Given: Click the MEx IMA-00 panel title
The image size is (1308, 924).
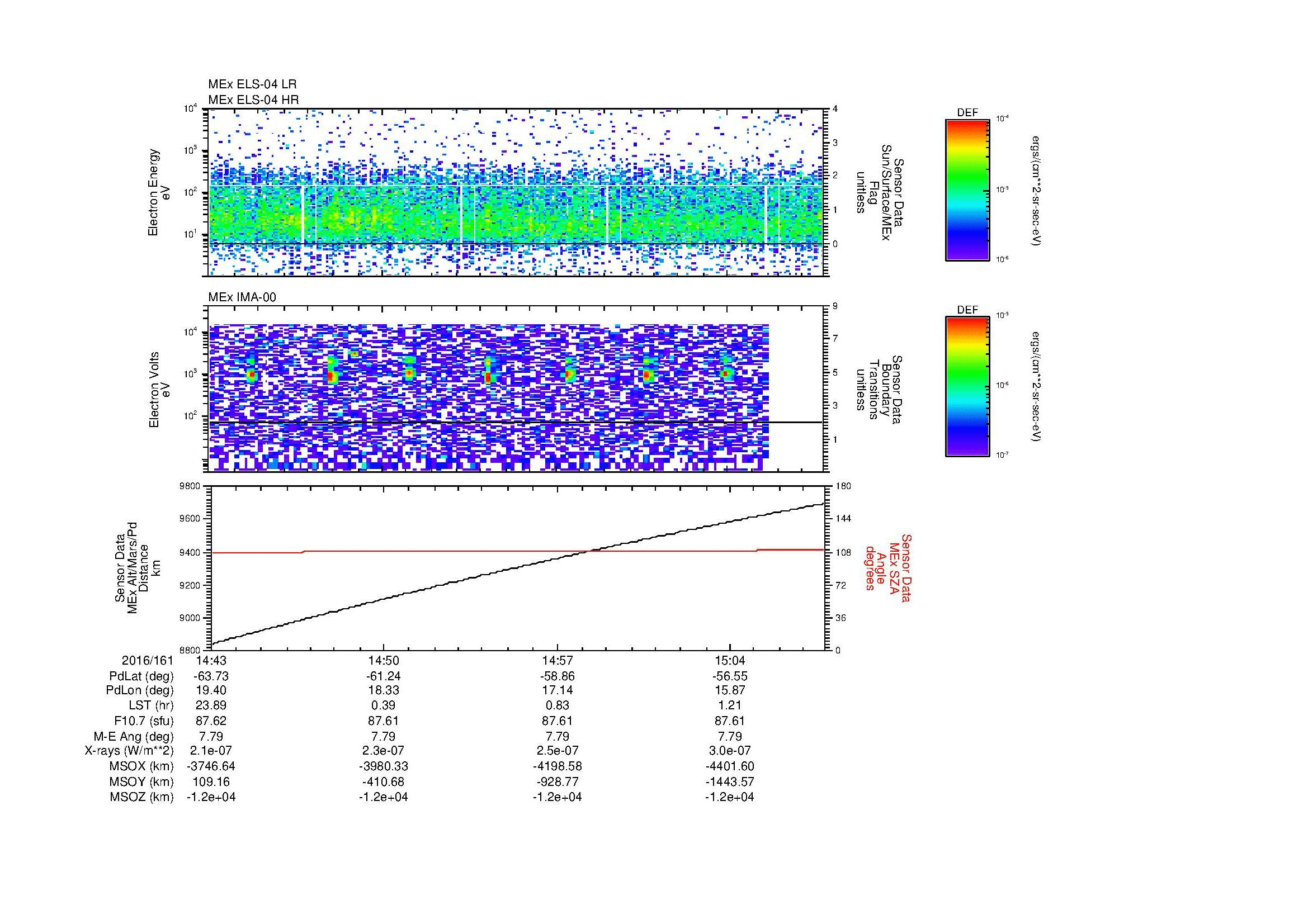Looking at the screenshot, I should tap(242, 297).
